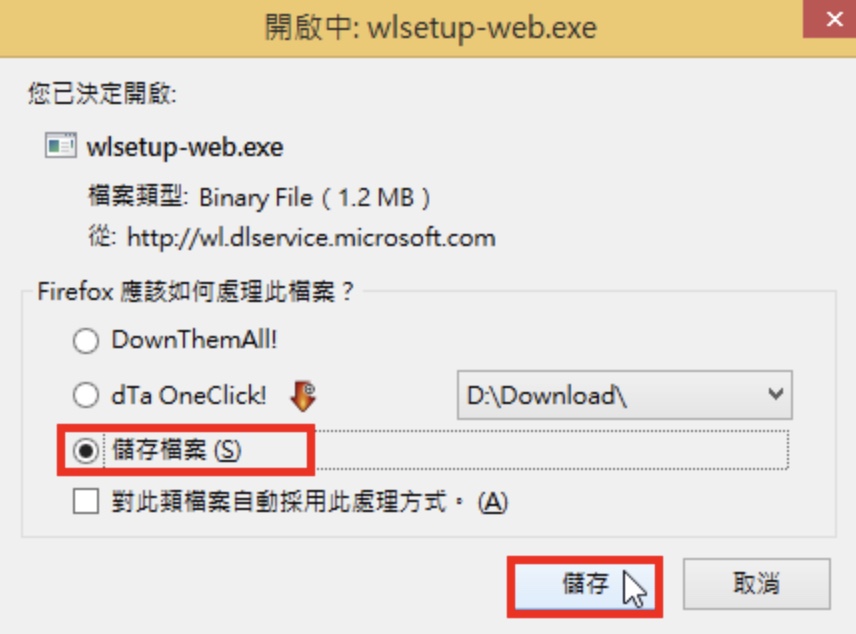Click the wlsetup-web.exe file name text
Image resolution: width=856 pixels, height=634 pixels.
pyautogui.click(x=185, y=147)
